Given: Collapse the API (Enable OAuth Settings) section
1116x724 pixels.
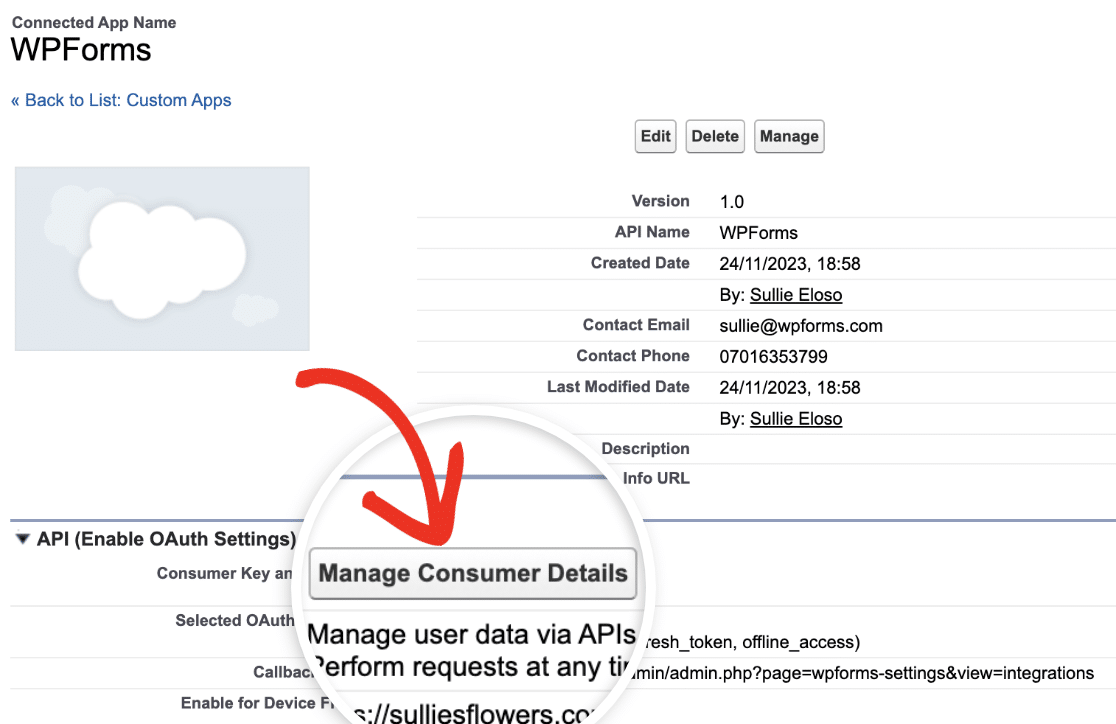Looking at the screenshot, I should pyautogui.click(x=23, y=539).
